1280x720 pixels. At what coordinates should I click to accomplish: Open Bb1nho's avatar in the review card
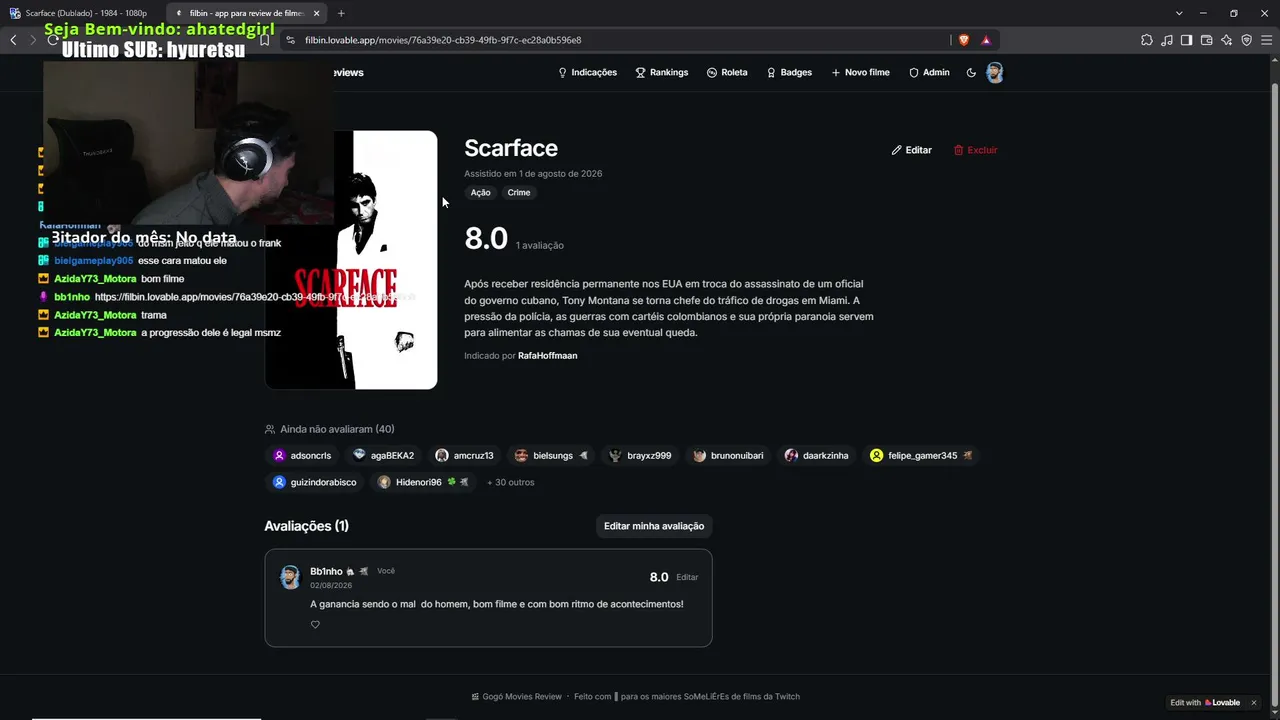tap(290, 577)
